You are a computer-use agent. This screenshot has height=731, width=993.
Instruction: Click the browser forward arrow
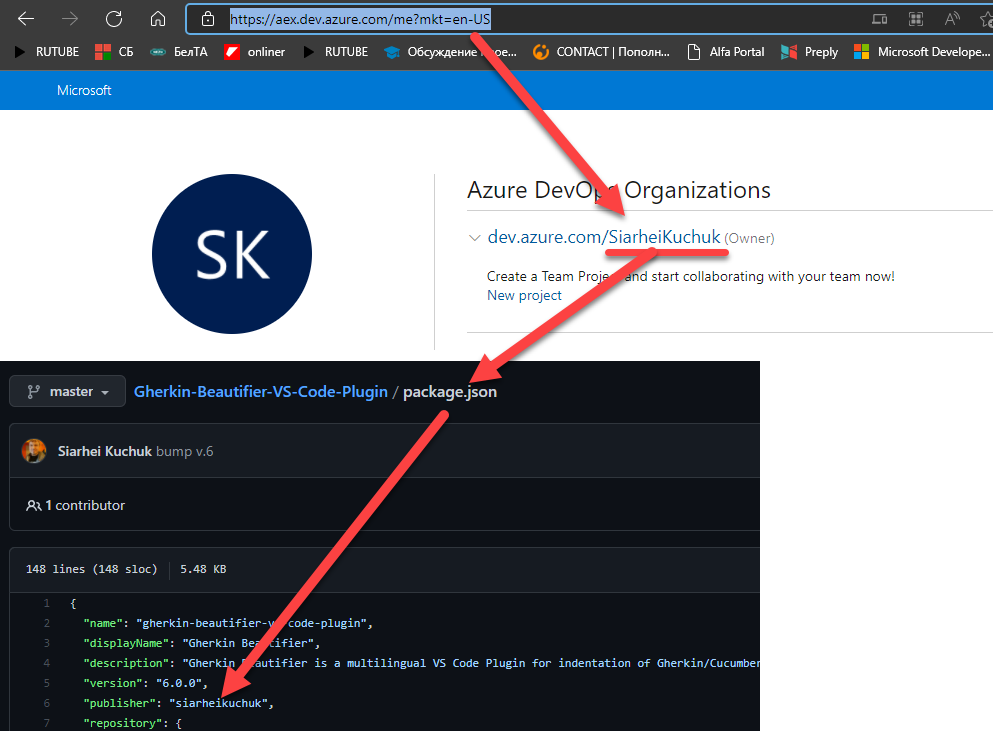[70, 19]
